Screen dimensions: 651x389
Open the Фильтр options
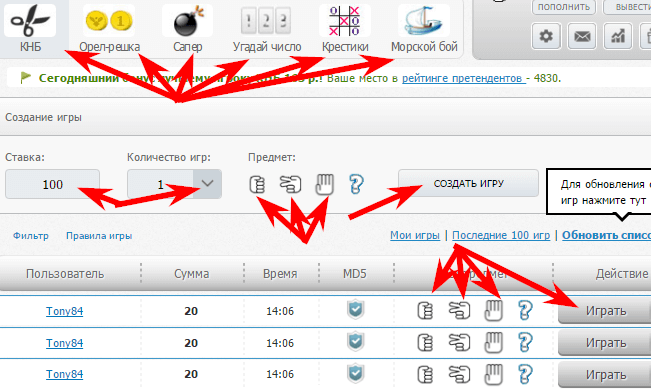[31, 236]
